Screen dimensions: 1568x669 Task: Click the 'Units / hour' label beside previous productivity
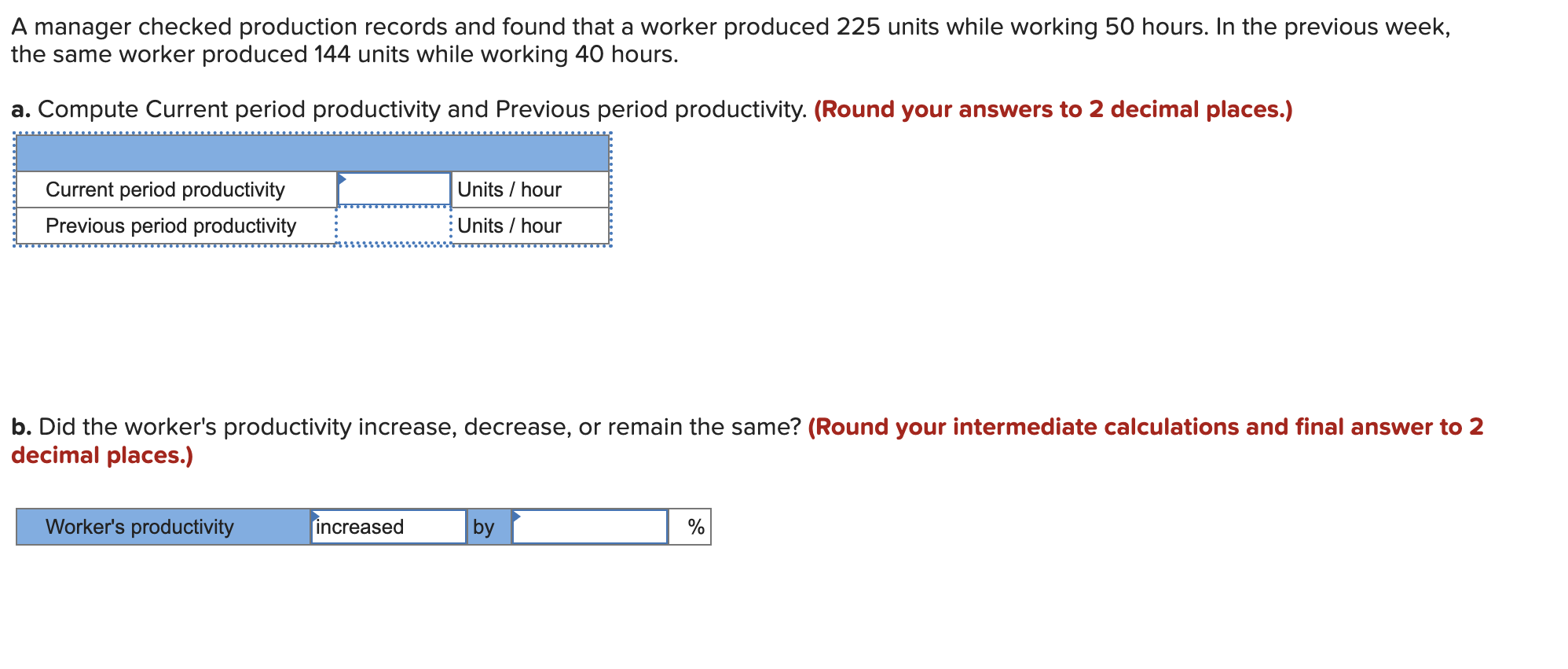(x=509, y=226)
